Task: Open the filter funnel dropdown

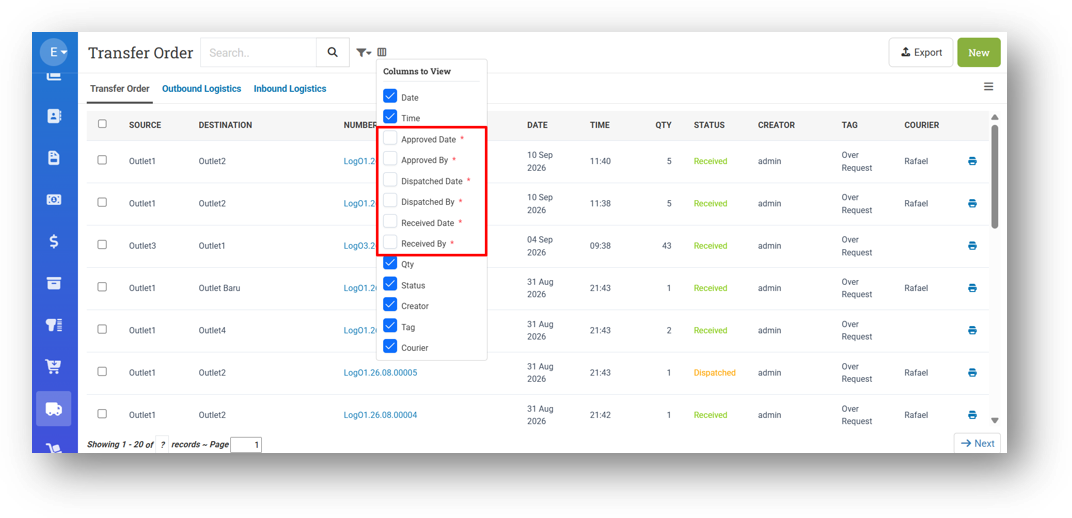Action: [364, 53]
